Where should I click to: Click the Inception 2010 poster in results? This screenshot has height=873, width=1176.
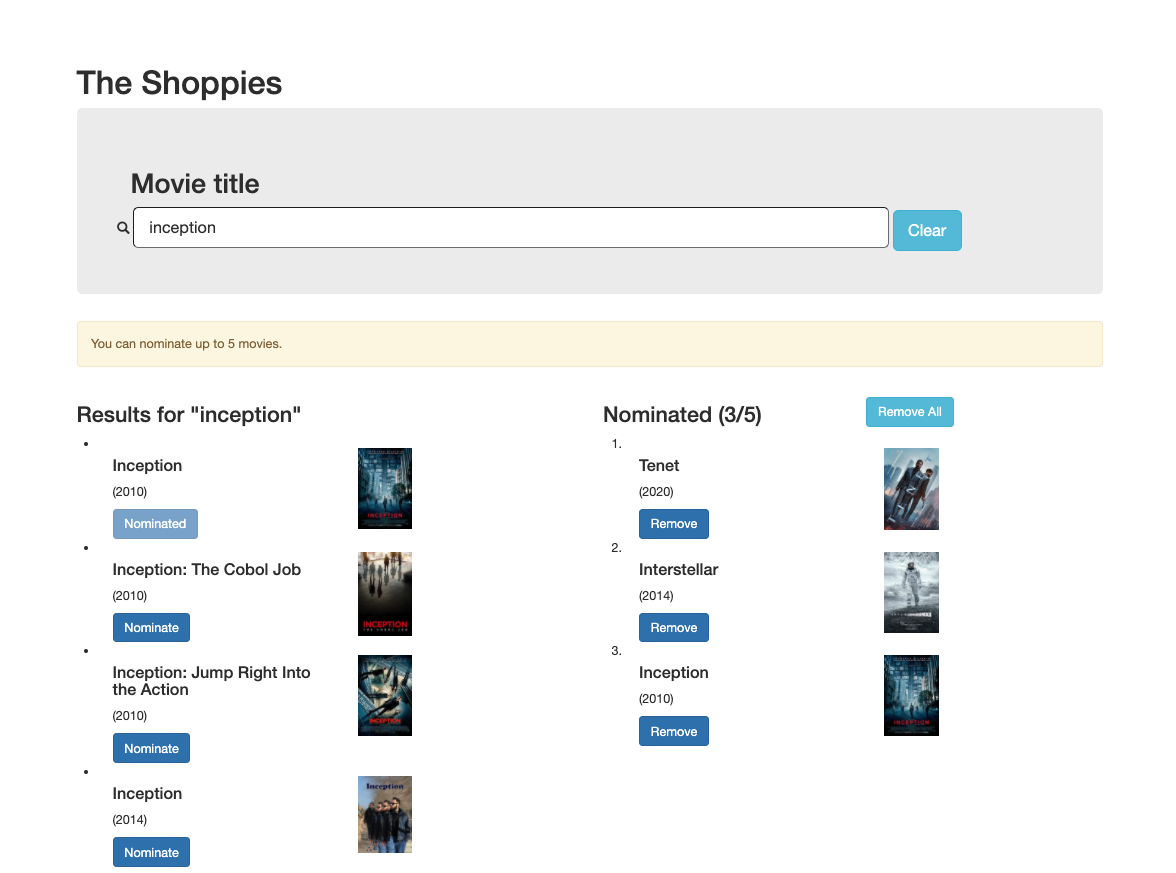[385, 488]
